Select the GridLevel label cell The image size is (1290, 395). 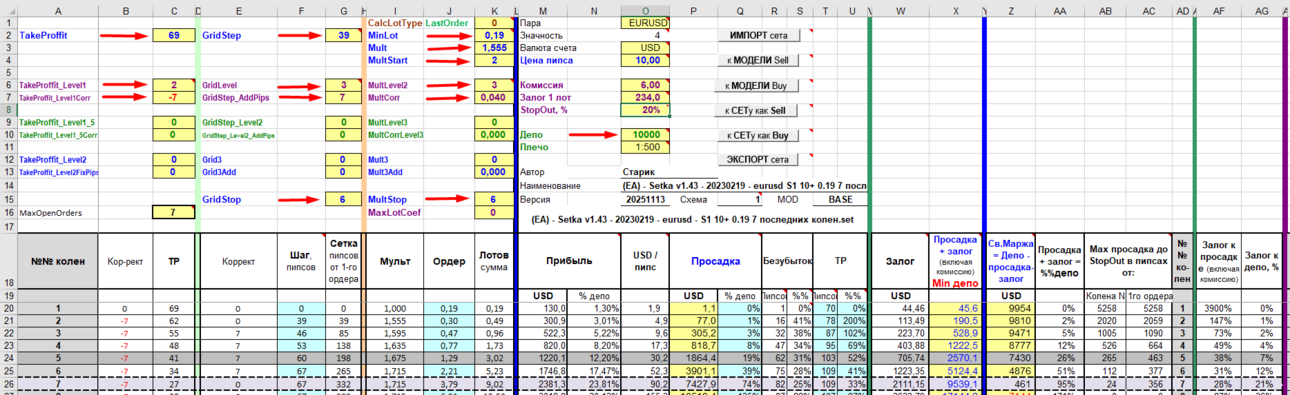tap(239, 85)
